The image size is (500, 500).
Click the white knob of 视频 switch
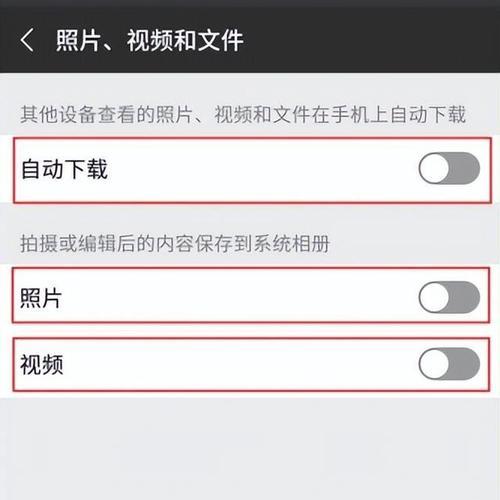434,364
